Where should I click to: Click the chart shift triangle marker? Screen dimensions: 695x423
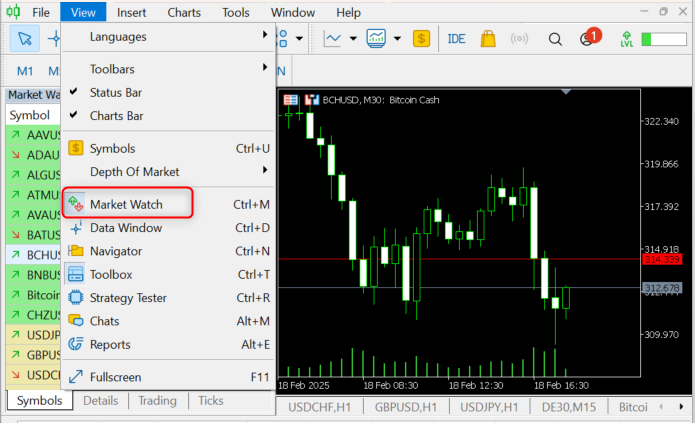(566, 92)
